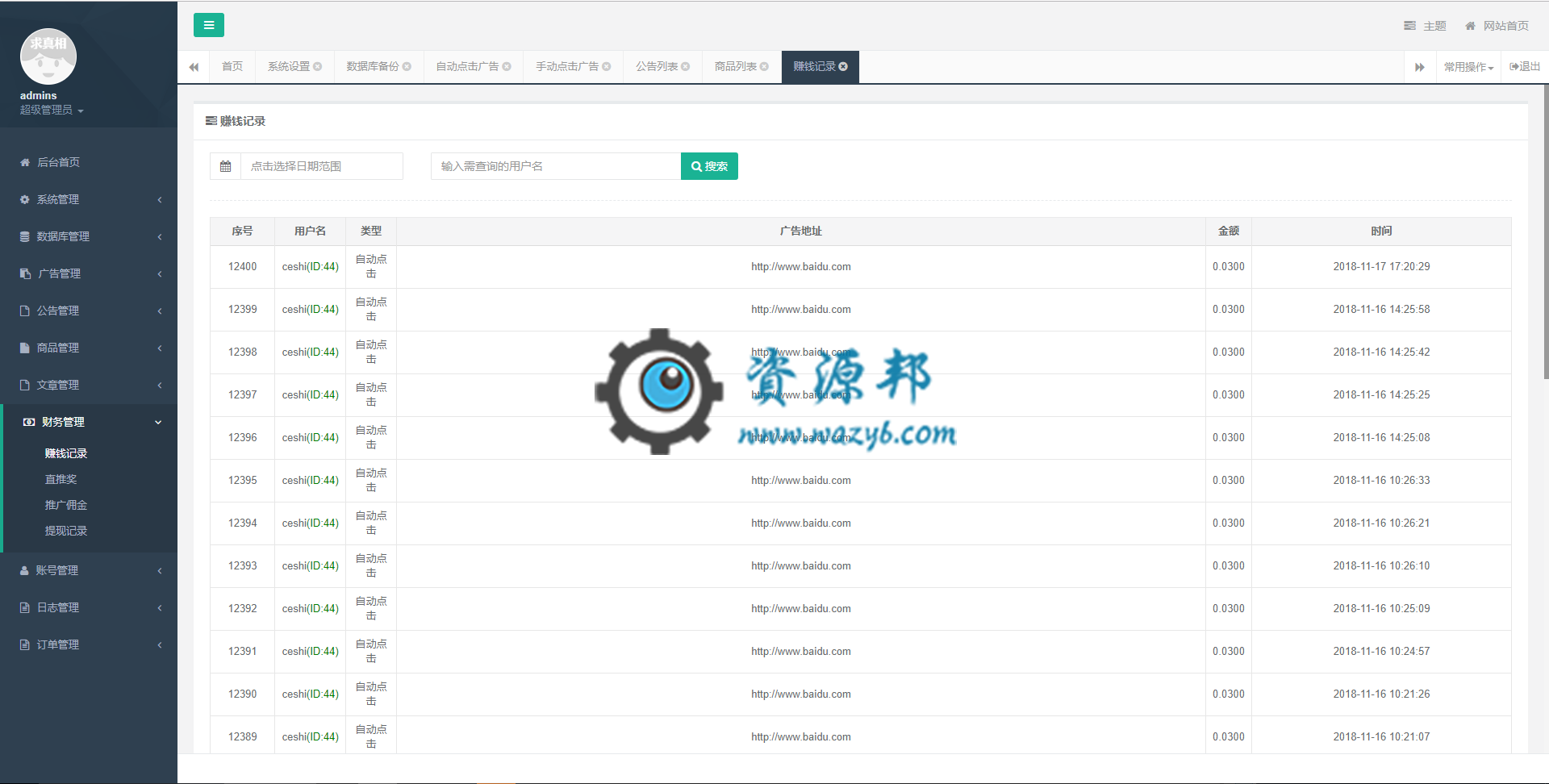Switch to the 商品列表 tab
Viewport: 1549px width, 784px height.
pos(736,66)
